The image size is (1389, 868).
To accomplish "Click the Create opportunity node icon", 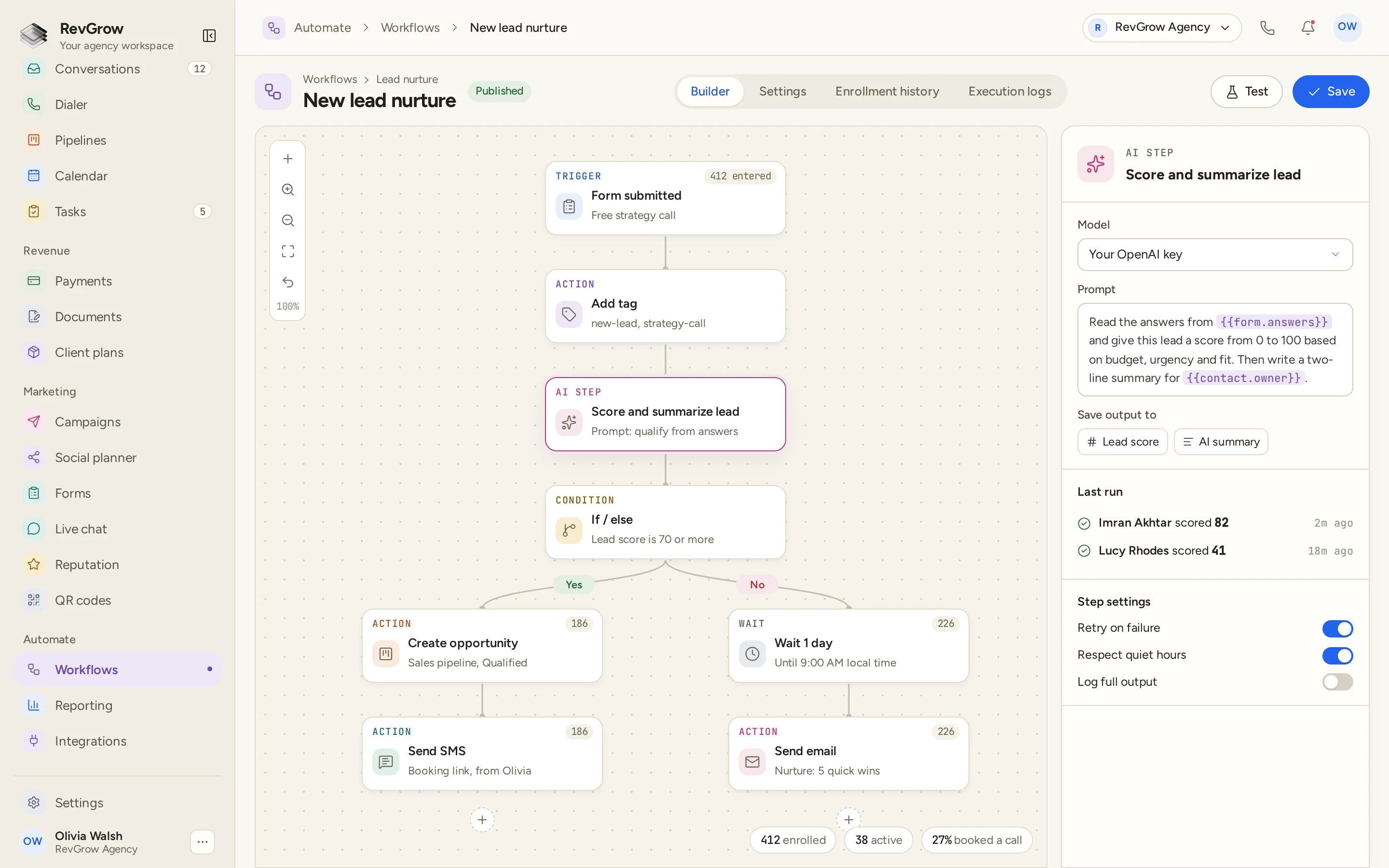I will (x=386, y=653).
